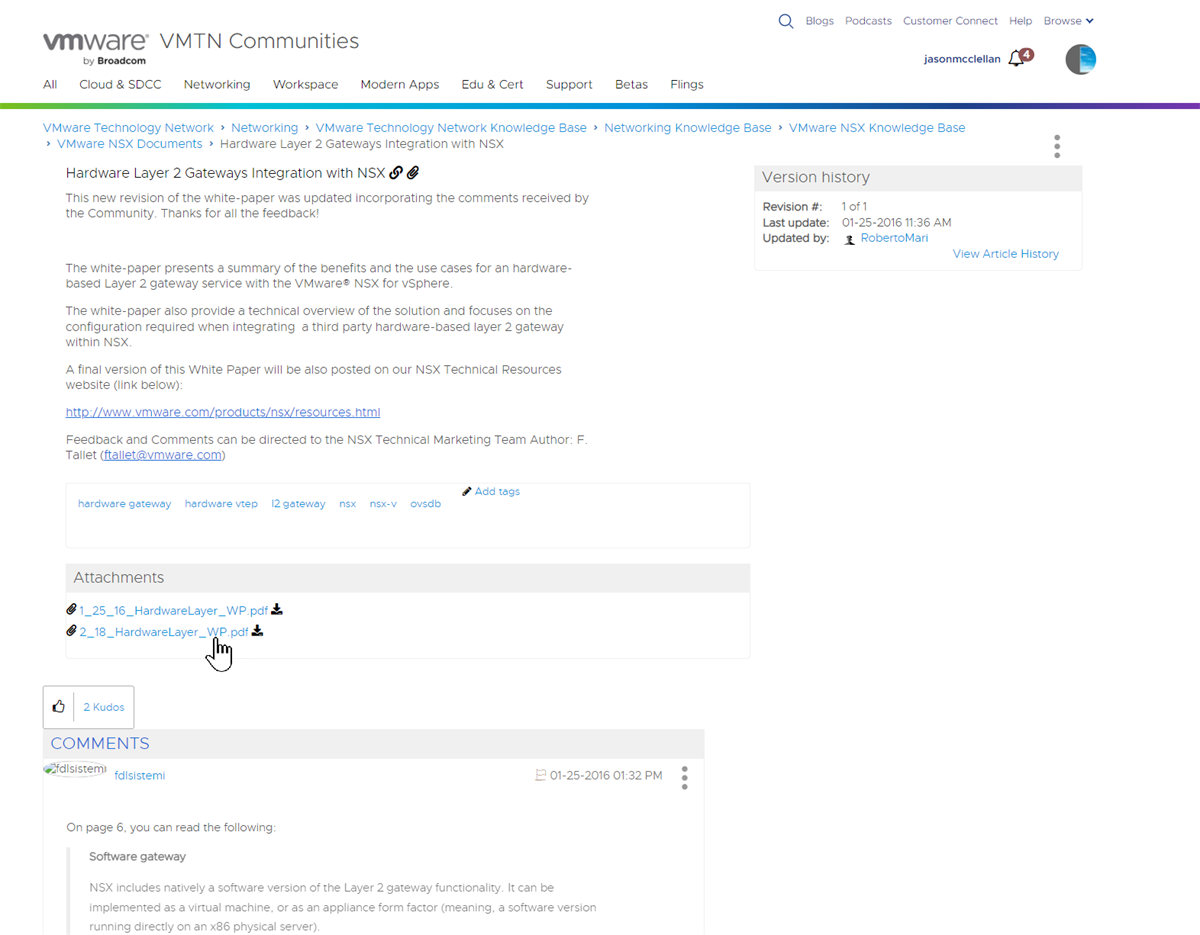
Task: Open the Edu & Cert menu
Action: click(492, 85)
